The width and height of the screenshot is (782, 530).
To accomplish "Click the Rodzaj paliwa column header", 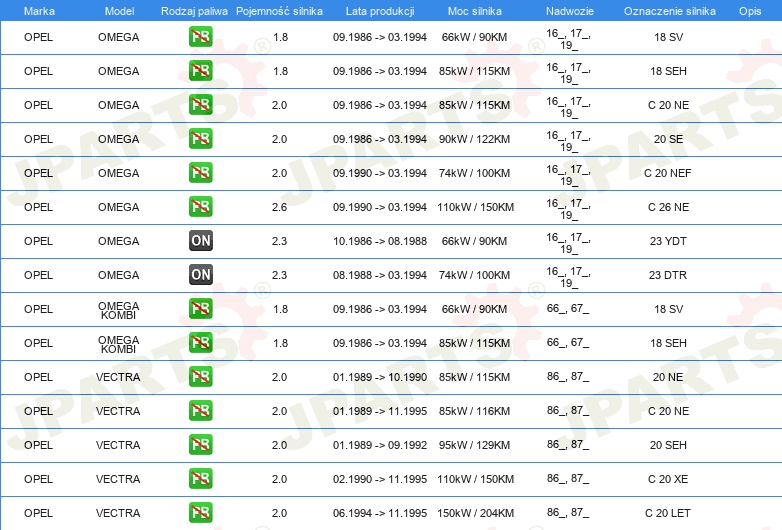I will pyautogui.click(x=194, y=11).
